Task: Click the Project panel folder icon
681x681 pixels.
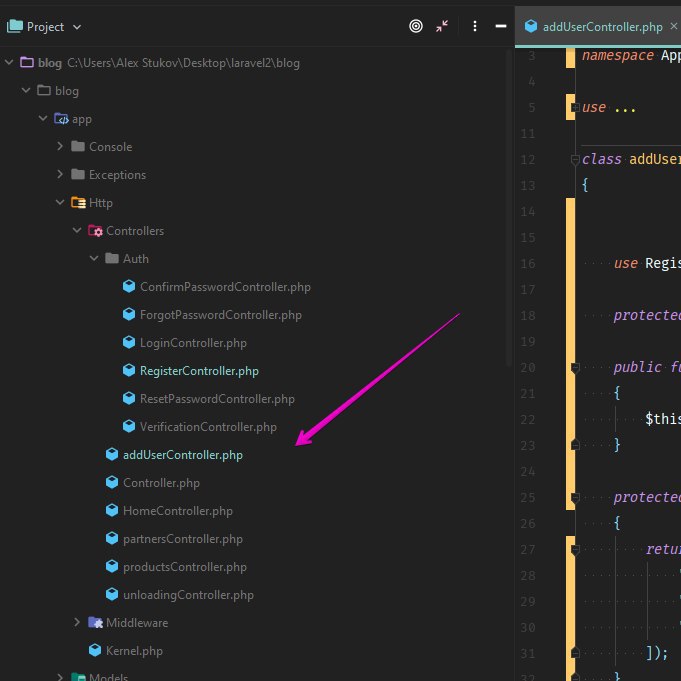Action: pos(15,26)
